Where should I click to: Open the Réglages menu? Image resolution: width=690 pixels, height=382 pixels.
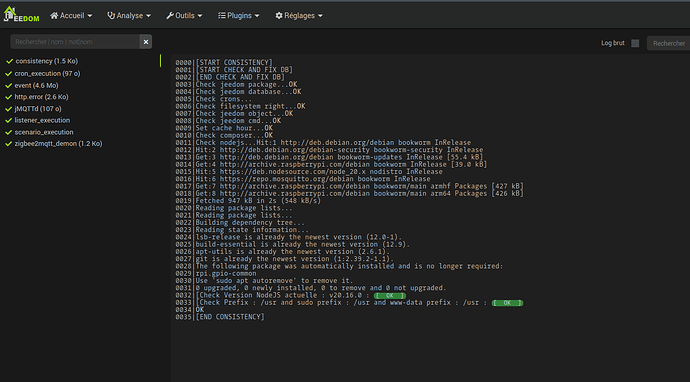(x=299, y=15)
